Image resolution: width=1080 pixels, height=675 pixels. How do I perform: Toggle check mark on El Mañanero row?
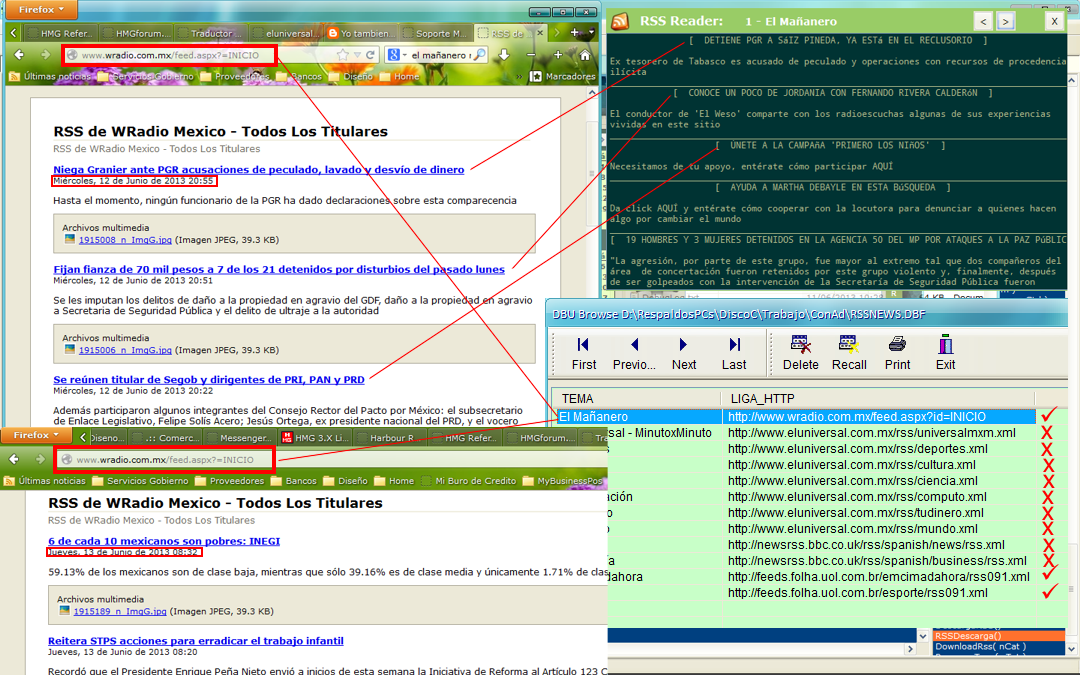pos(1049,415)
